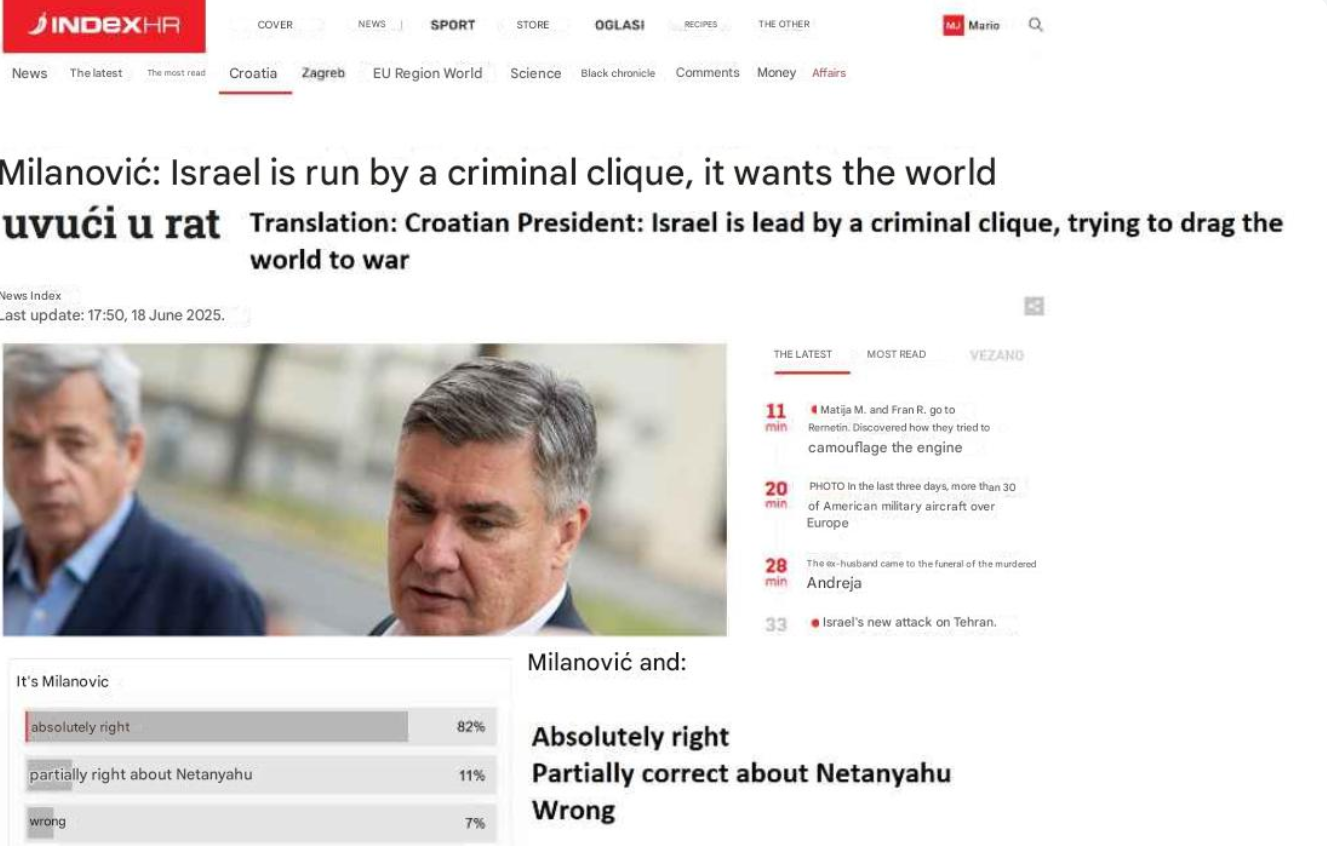Open the Mario user profile name
Viewport: 1327px width, 846px height.
coord(984,25)
